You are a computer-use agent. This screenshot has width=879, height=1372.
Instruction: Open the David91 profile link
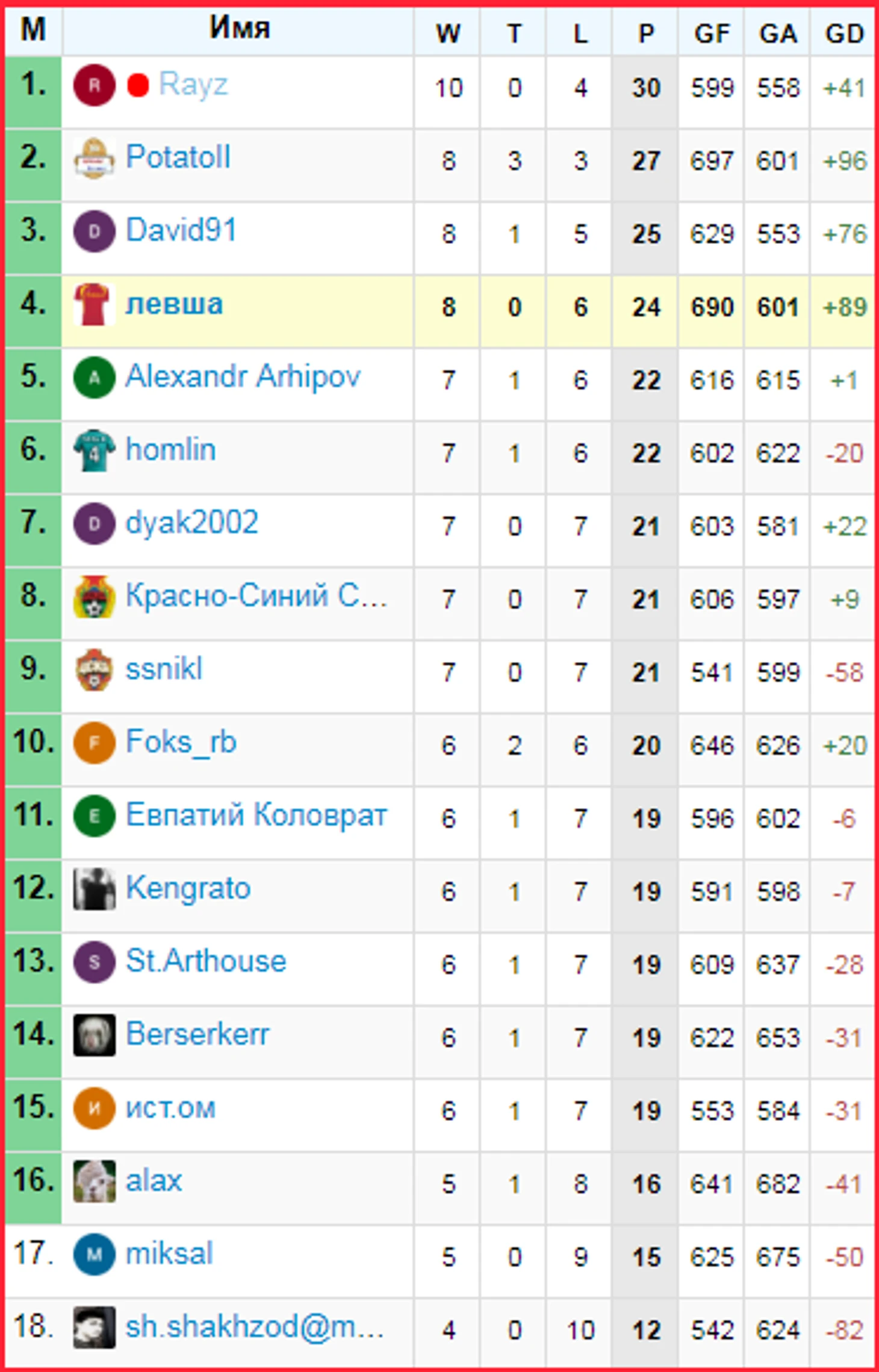[x=181, y=231]
